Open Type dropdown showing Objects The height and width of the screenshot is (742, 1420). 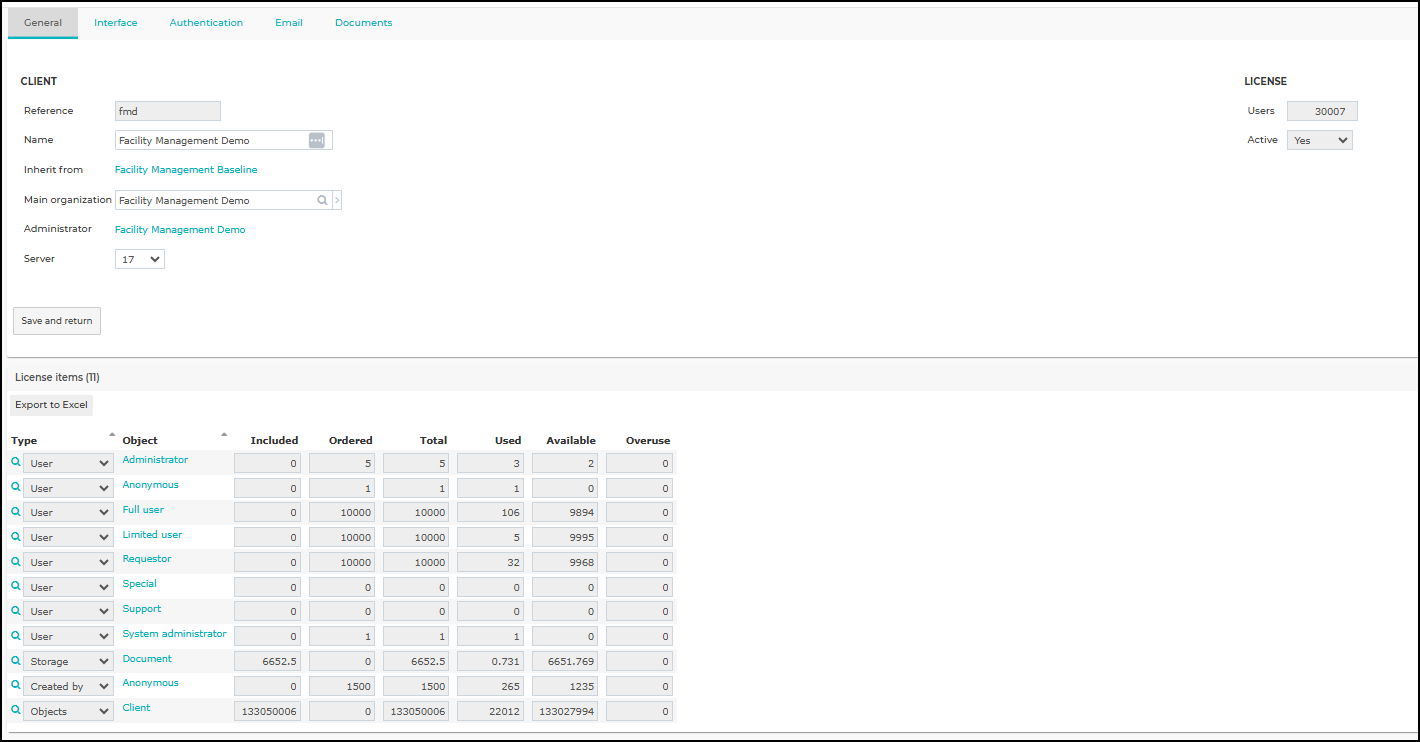[x=68, y=711]
